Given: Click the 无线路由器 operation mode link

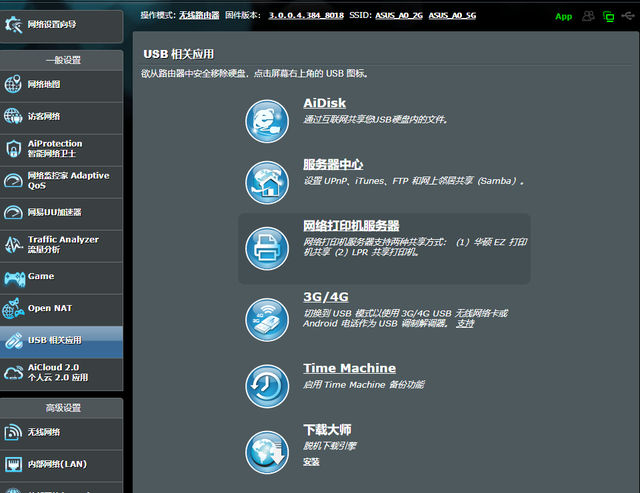Looking at the screenshot, I should [199, 16].
